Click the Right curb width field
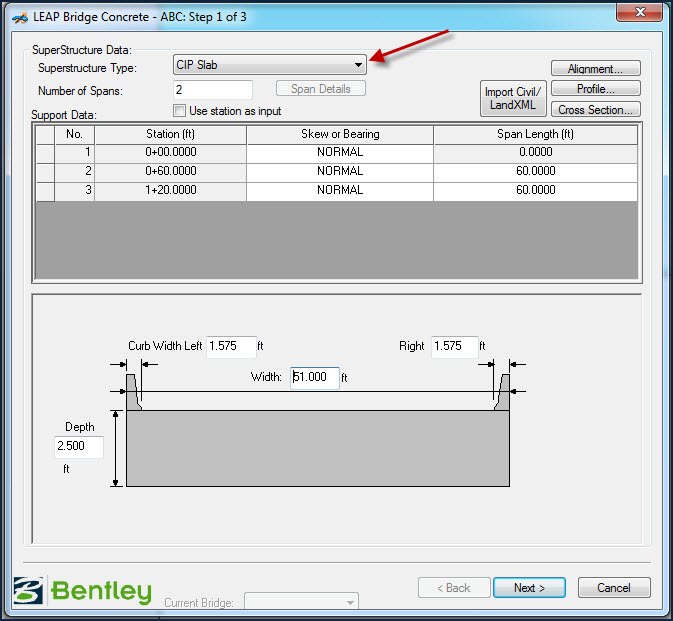 pyautogui.click(x=455, y=346)
